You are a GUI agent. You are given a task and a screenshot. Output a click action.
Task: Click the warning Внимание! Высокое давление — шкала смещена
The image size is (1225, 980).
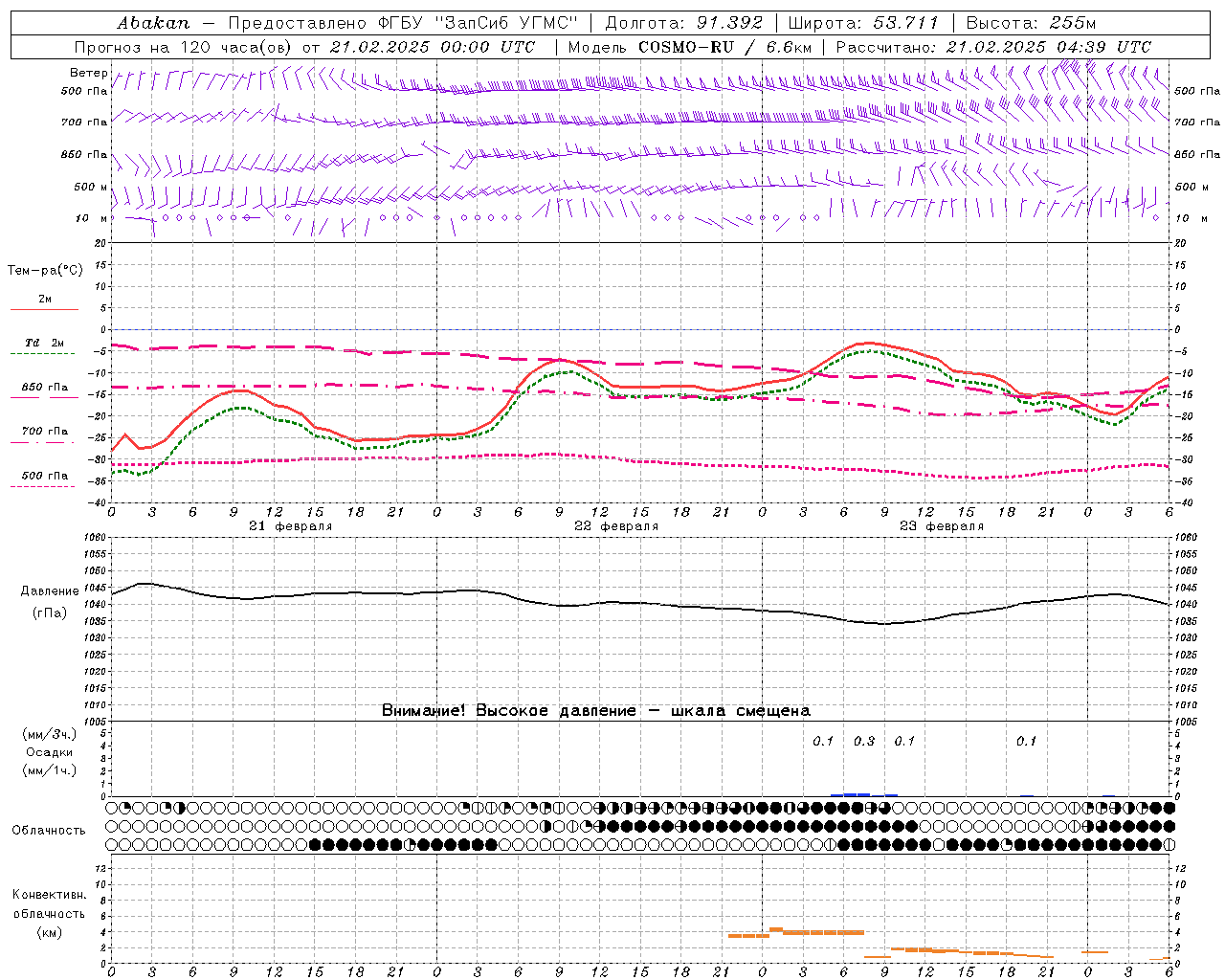tap(596, 710)
